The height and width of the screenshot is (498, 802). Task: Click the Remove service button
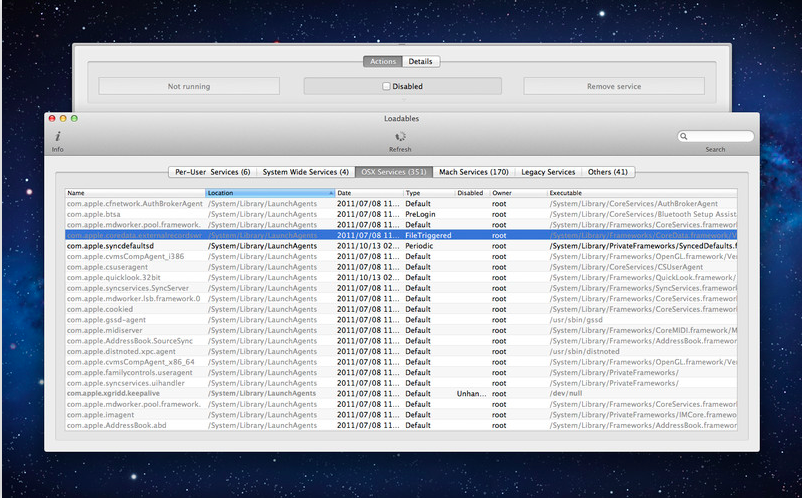[x=614, y=86]
